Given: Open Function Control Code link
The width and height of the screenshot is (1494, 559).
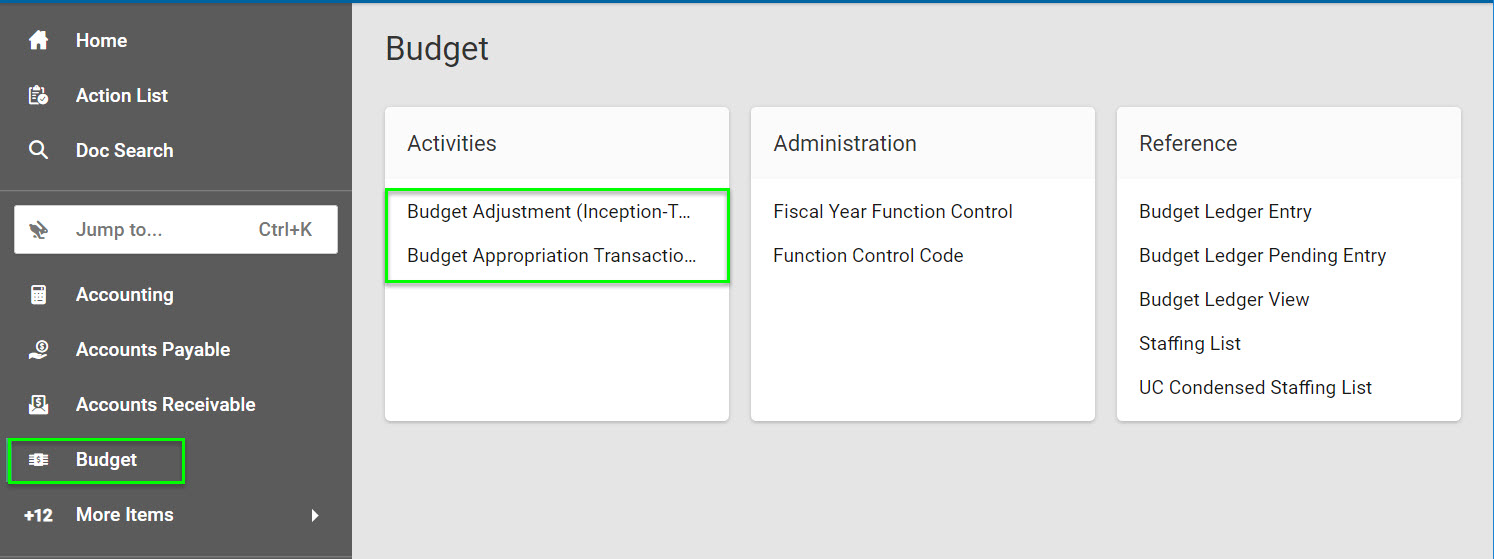Looking at the screenshot, I should coord(868,256).
